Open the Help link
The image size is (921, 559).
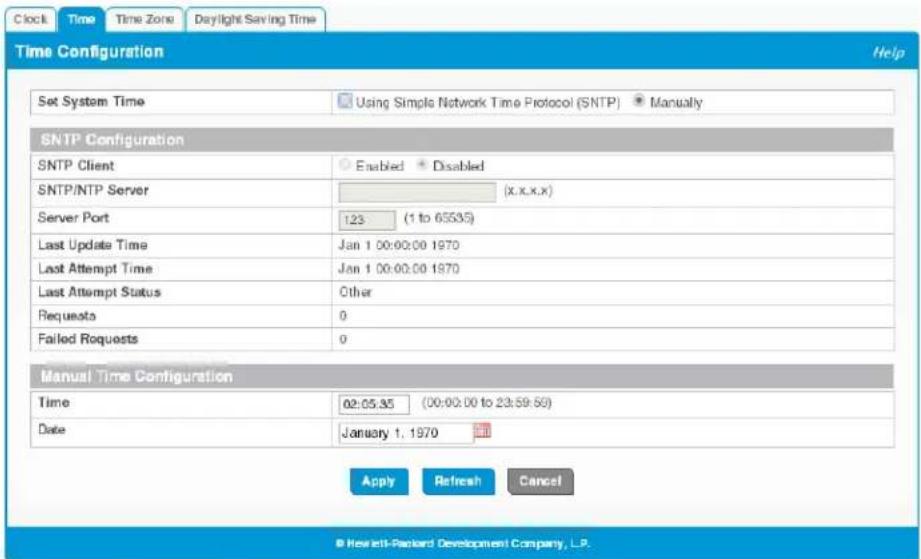888,52
